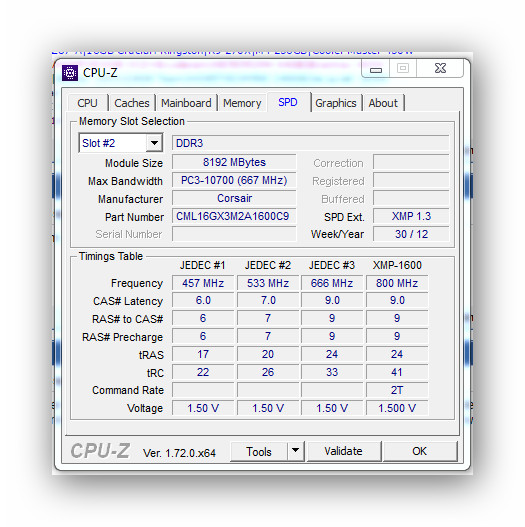Switch to the CPU tab
This screenshot has height=527, width=525.
click(x=87, y=103)
